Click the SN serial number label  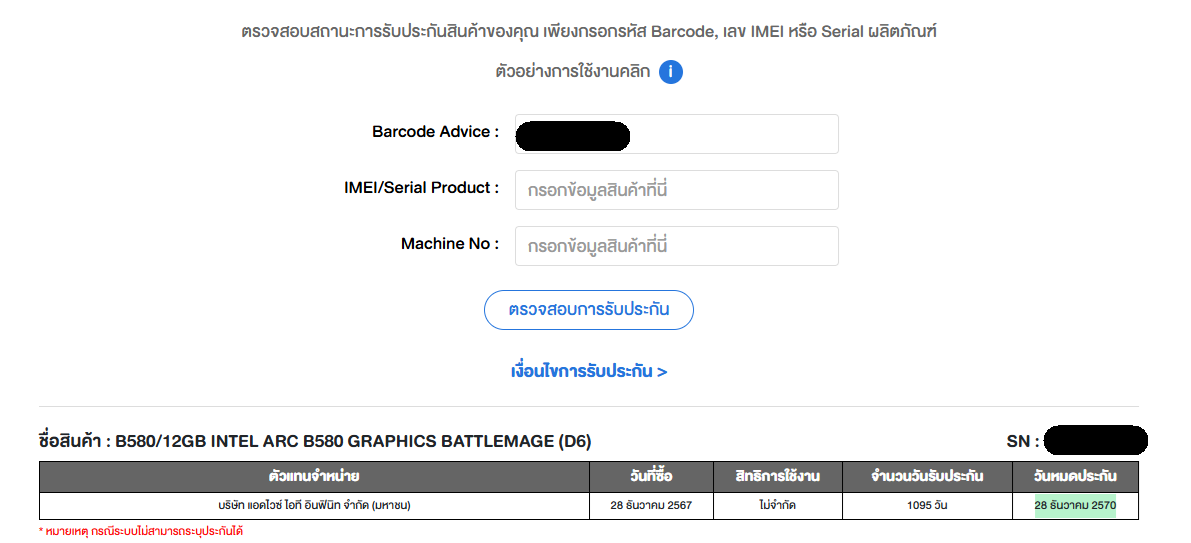(1022, 441)
